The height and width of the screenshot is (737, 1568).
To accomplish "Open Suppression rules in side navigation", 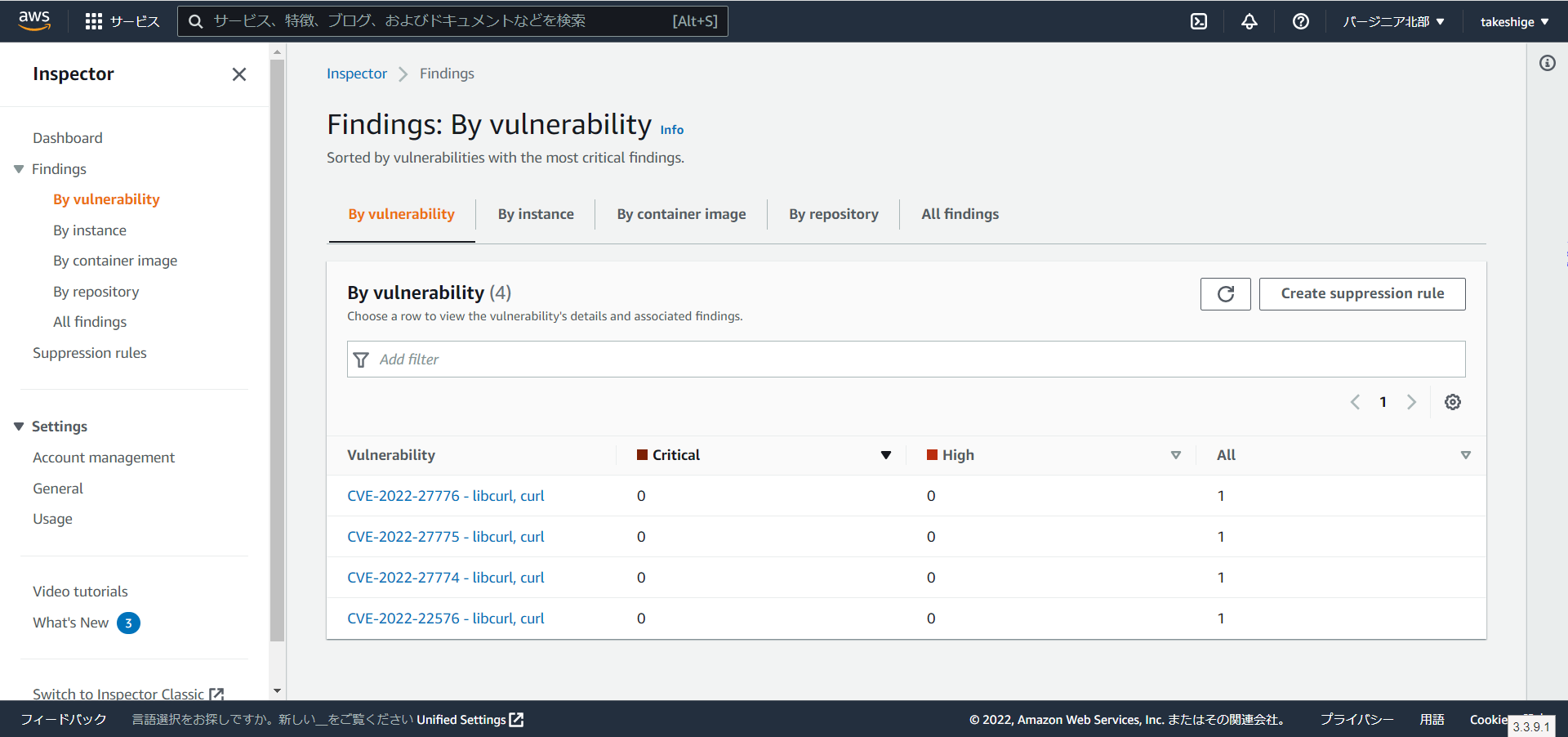I will coord(90,353).
